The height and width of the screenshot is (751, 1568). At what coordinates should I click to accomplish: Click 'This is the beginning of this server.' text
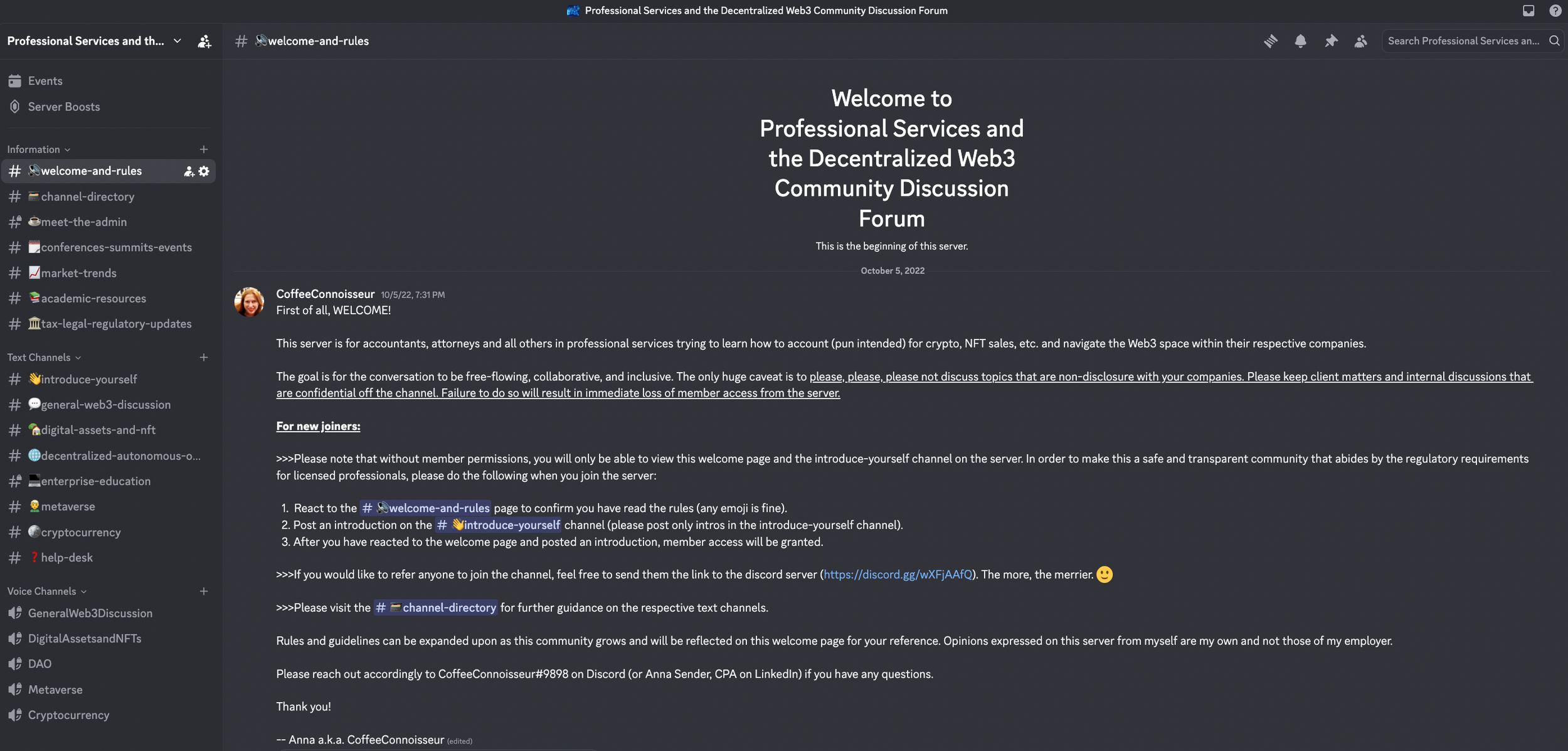pos(891,247)
